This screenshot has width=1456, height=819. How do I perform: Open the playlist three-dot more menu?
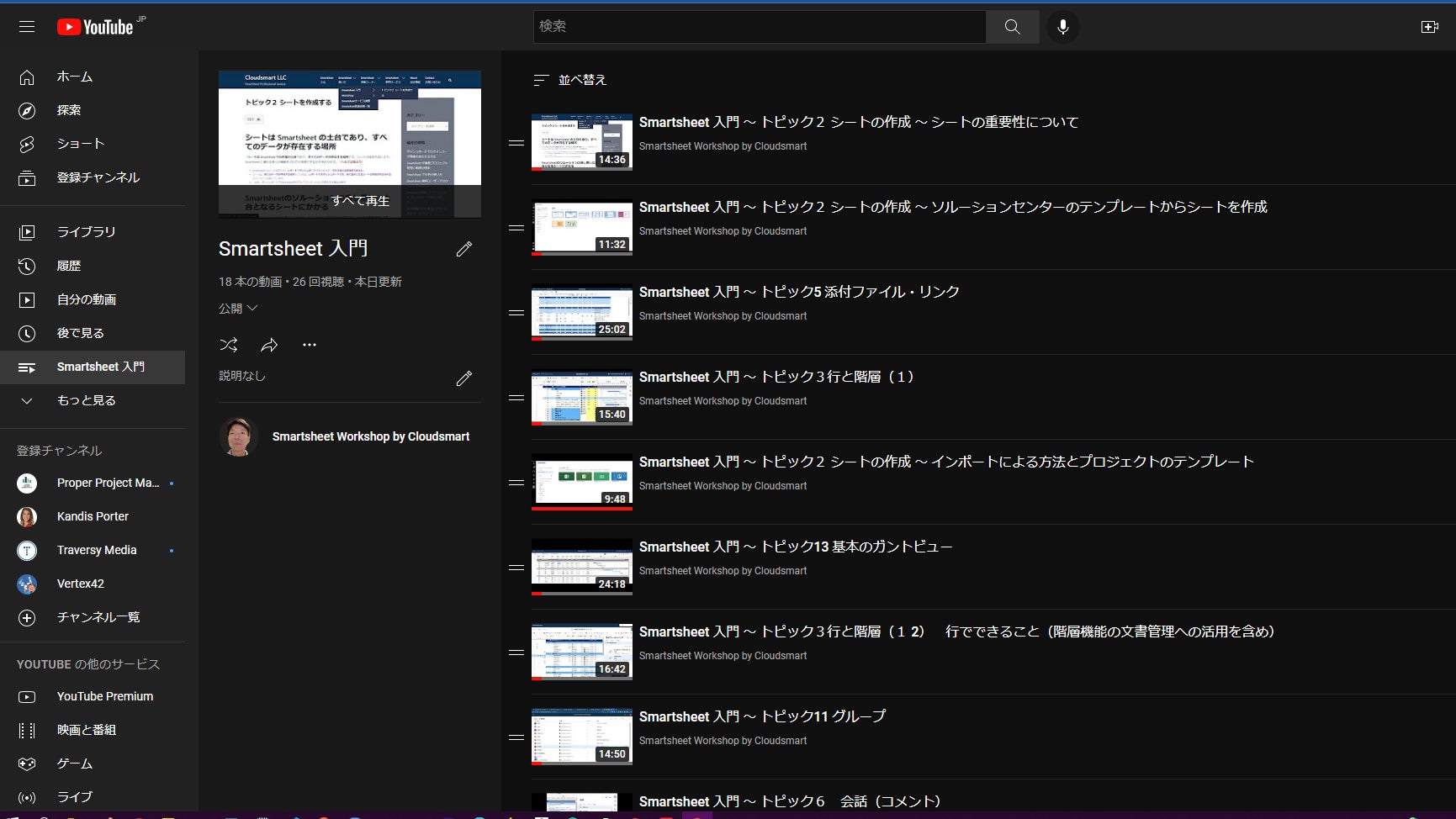(310, 345)
